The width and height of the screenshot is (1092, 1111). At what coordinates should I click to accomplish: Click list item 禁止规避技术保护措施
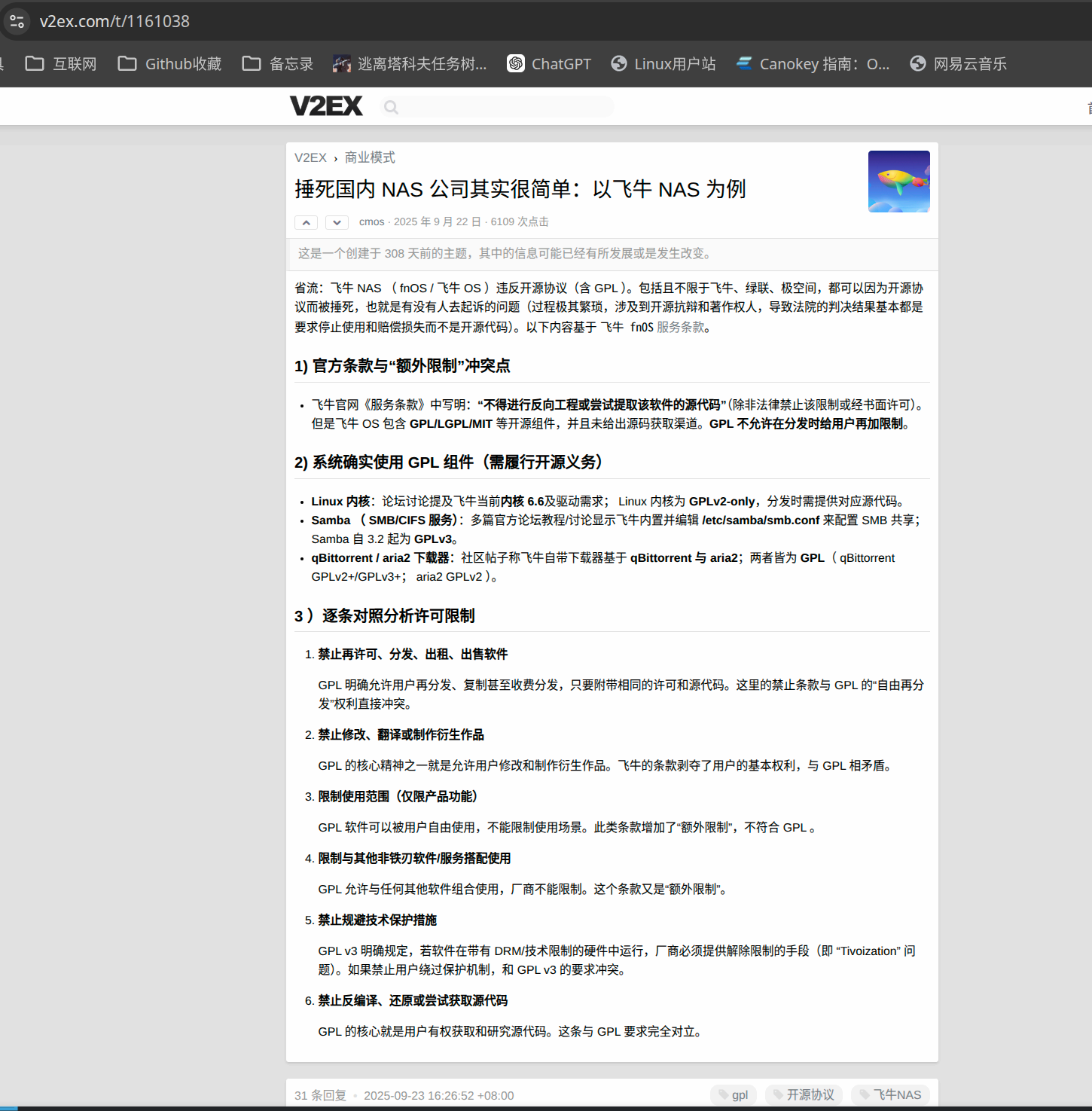(x=377, y=920)
